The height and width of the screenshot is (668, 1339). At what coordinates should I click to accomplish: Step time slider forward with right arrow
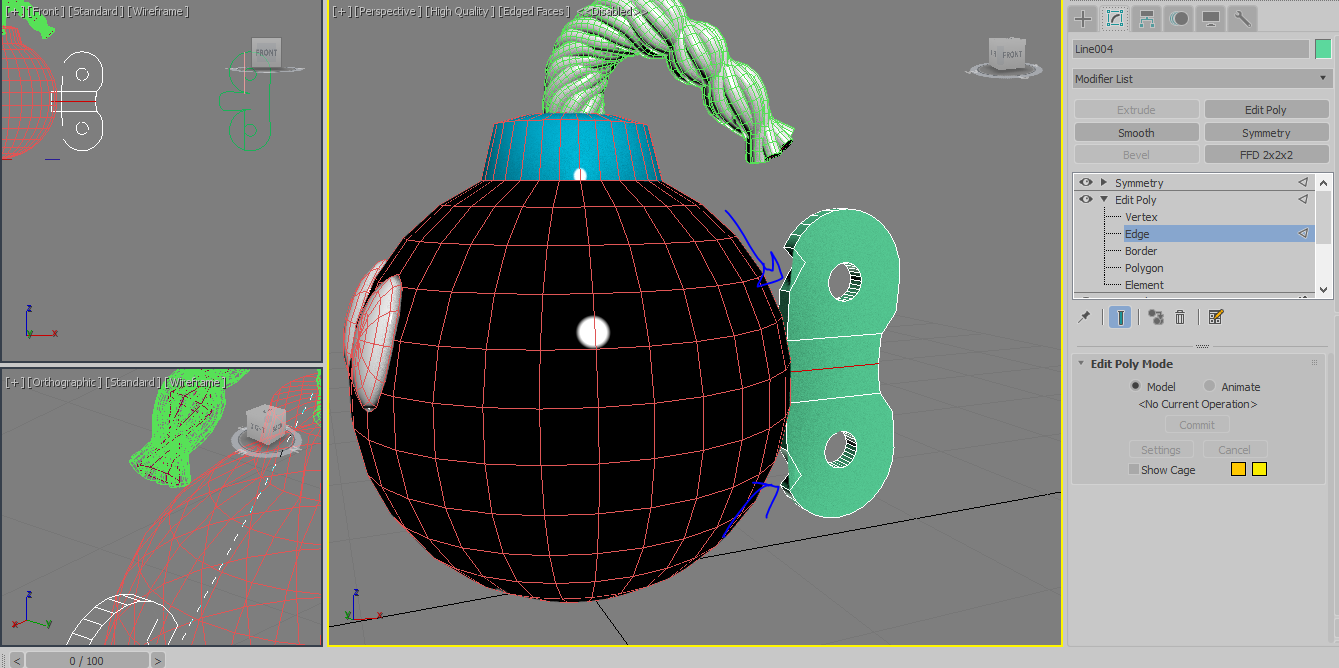(x=157, y=661)
